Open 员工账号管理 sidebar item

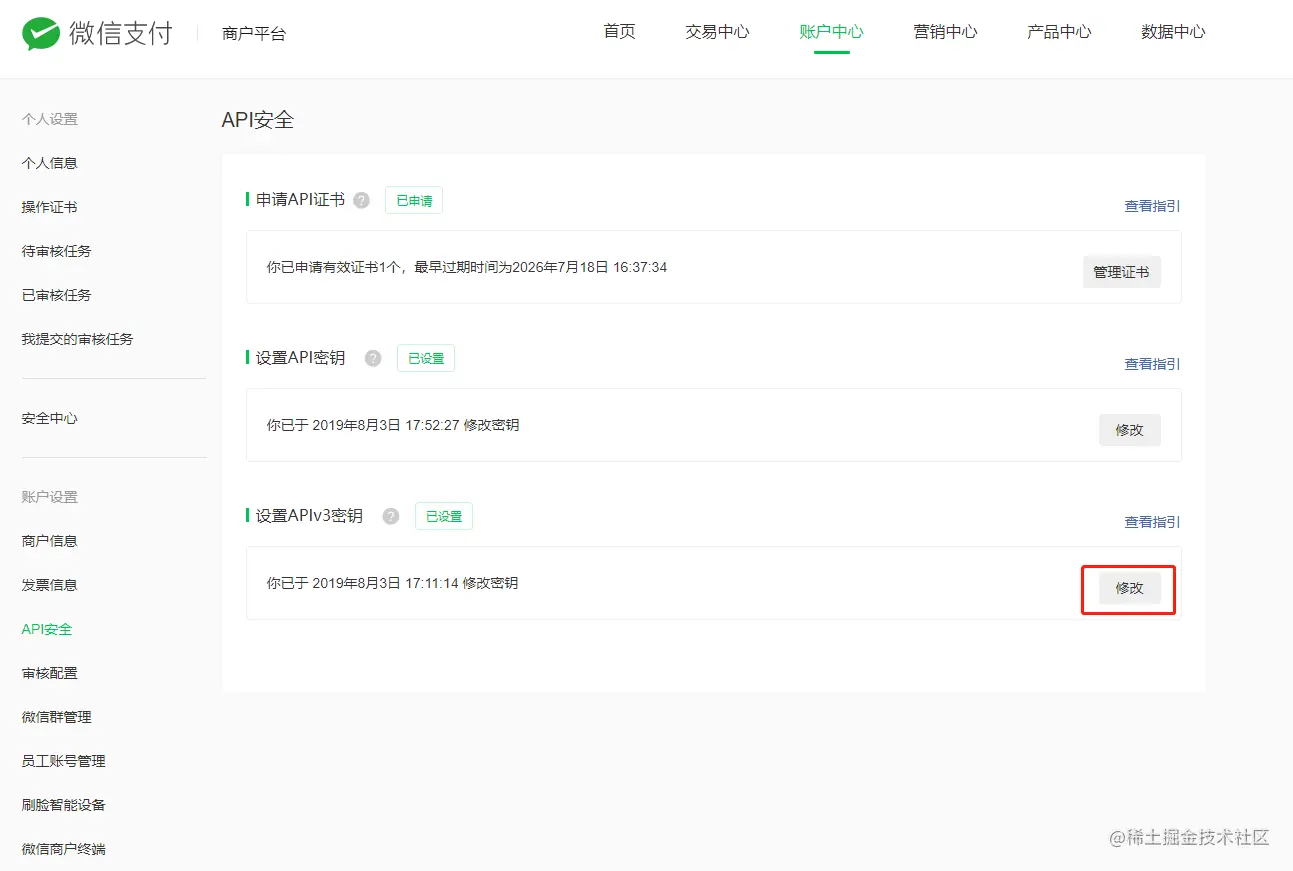pos(64,761)
